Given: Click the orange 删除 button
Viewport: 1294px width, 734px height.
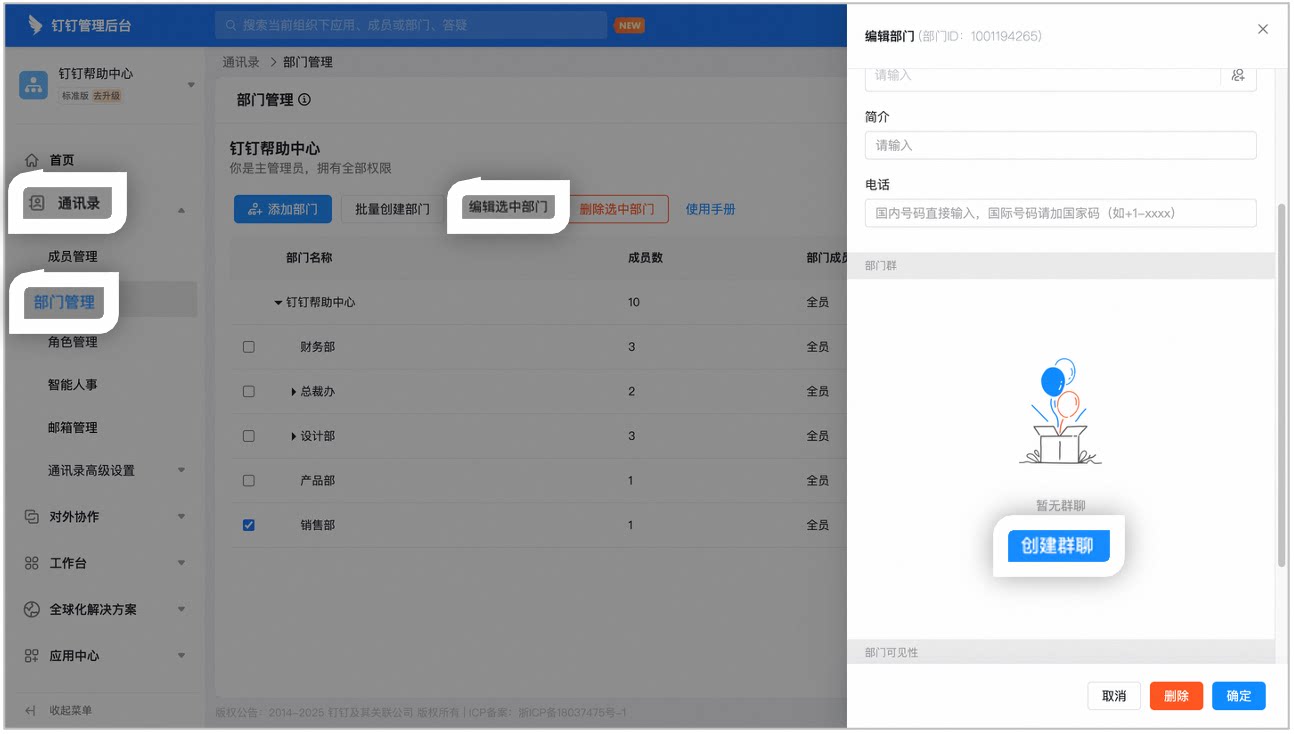Looking at the screenshot, I should [1176, 696].
